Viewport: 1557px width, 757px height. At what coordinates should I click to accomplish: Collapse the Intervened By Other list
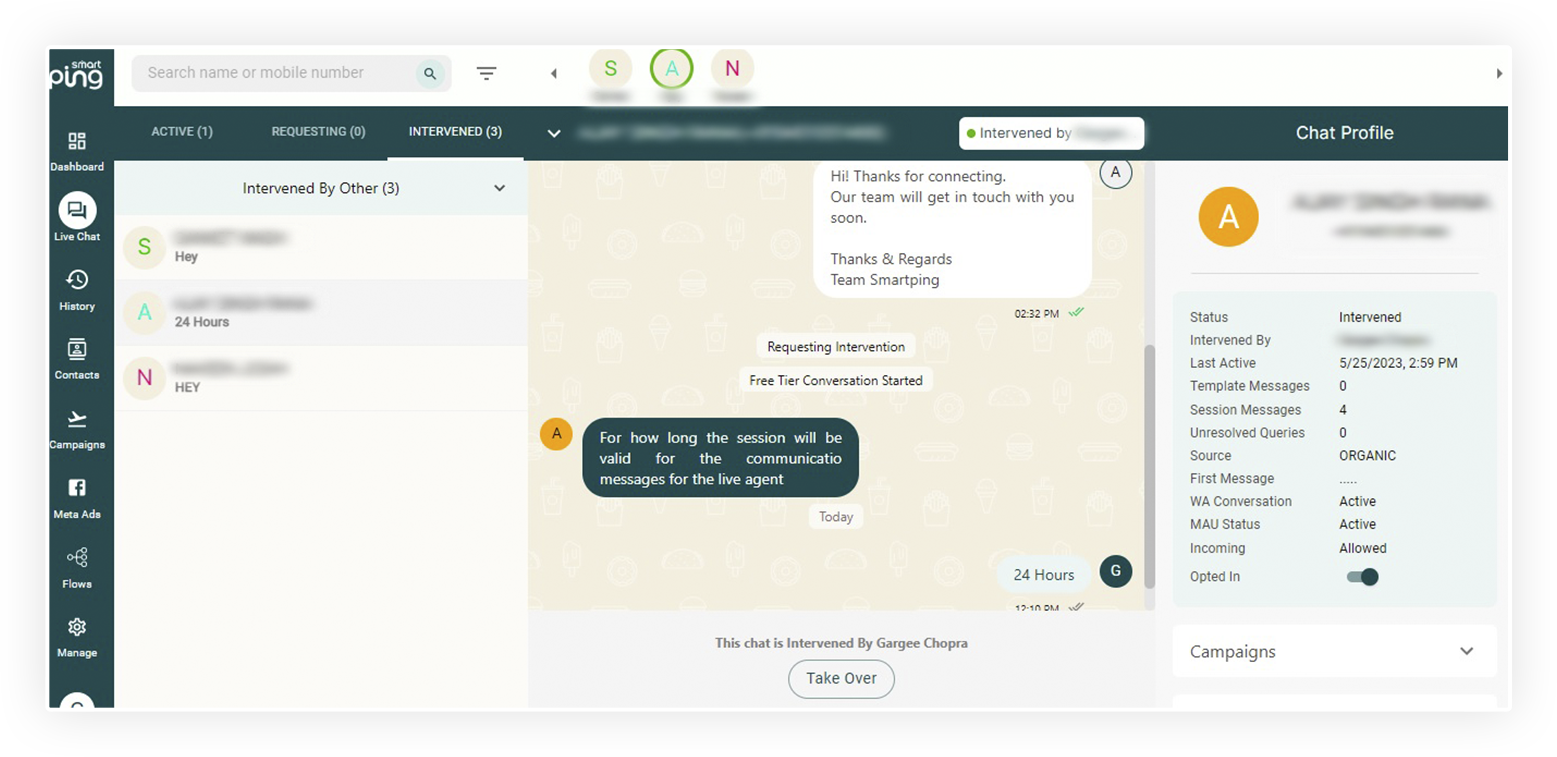499,188
